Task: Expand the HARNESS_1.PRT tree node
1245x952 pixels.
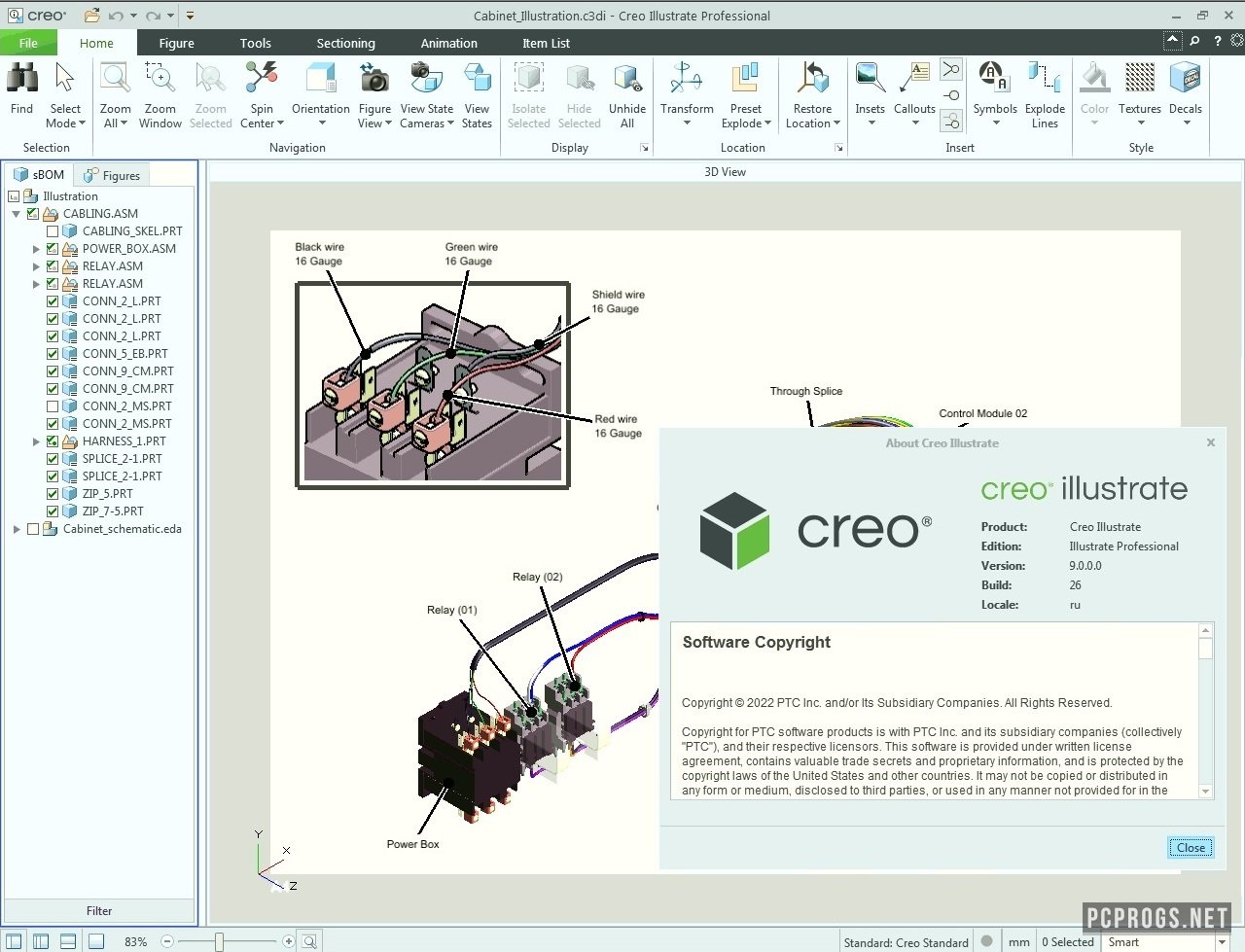Action: click(x=36, y=441)
